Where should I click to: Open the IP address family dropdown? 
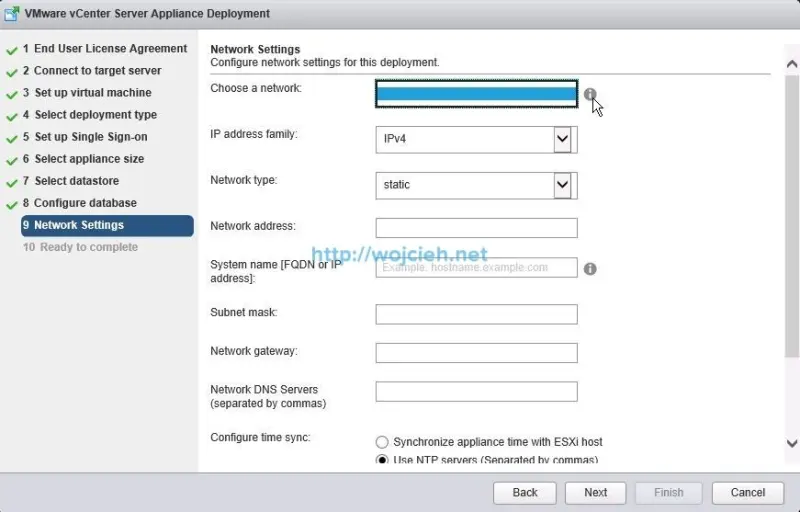coord(477,139)
